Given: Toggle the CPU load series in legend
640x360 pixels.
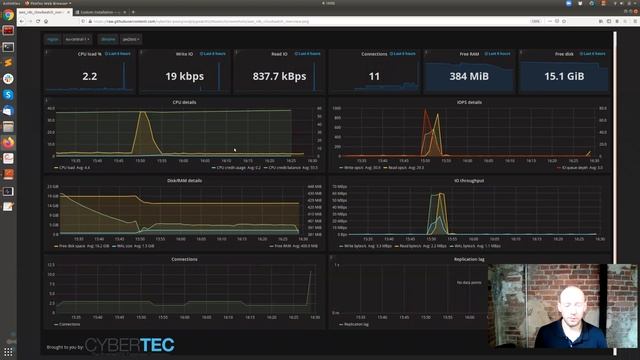Looking at the screenshot, I should pos(72,168).
